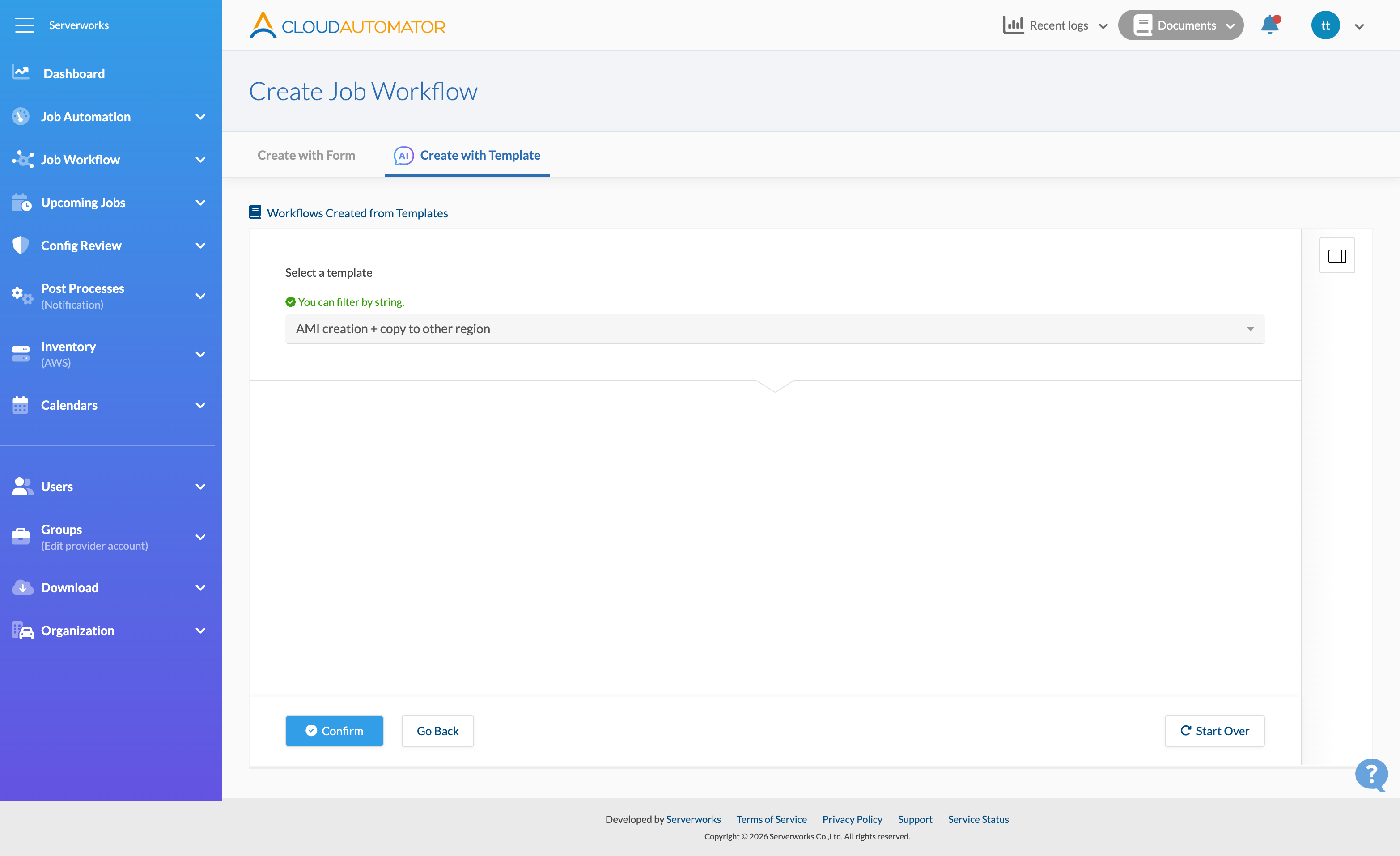Expand the Organization chevron

point(200,631)
